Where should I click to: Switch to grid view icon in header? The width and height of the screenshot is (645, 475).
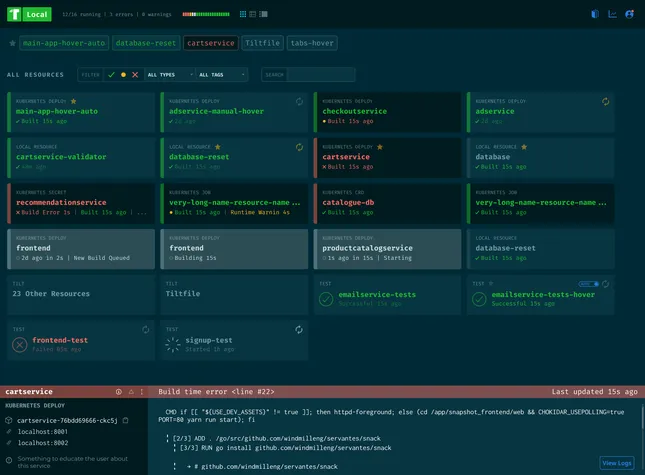243,14
